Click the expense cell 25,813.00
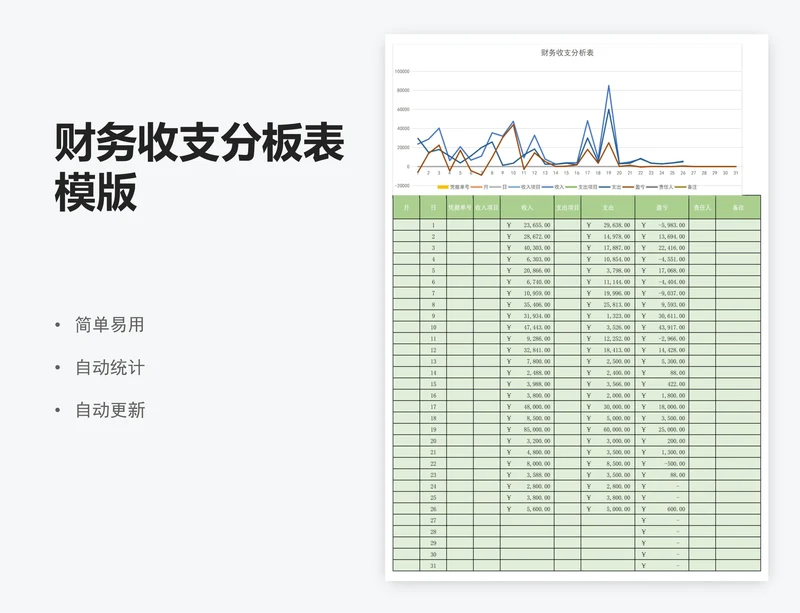The image size is (800, 613). tap(608, 305)
